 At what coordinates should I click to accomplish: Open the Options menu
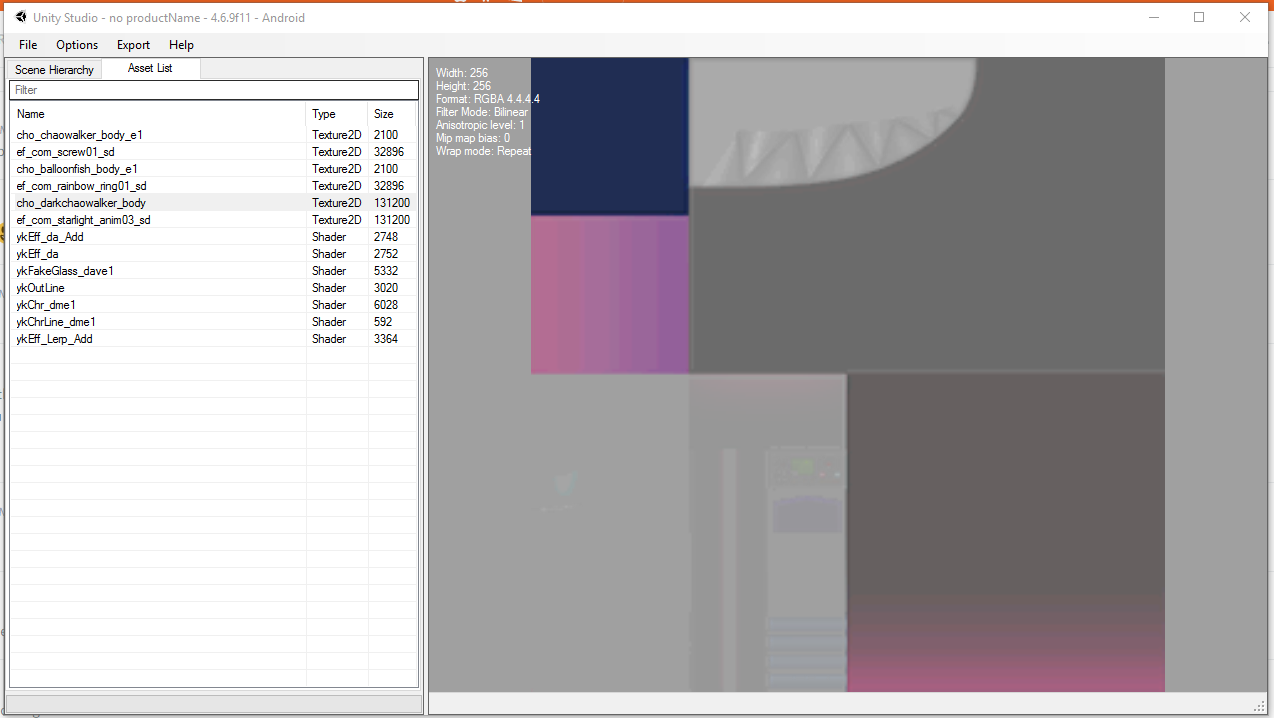pyautogui.click(x=77, y=45)
